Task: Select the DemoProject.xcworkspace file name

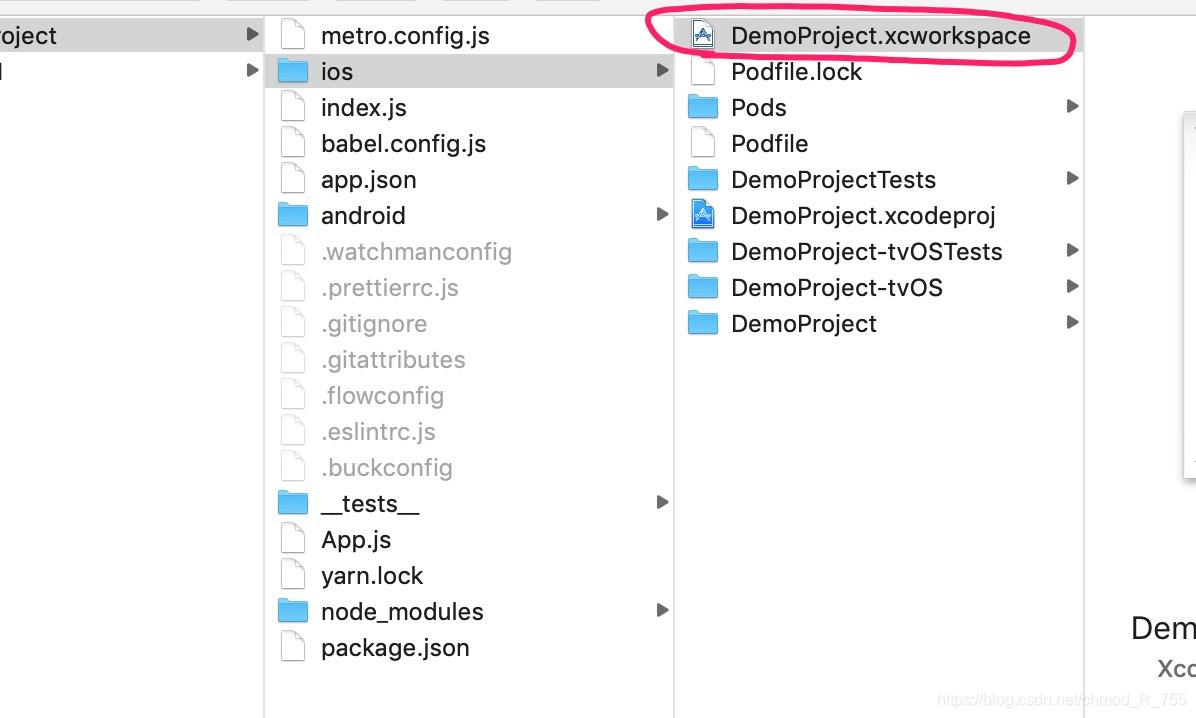Action: point(880,36)
